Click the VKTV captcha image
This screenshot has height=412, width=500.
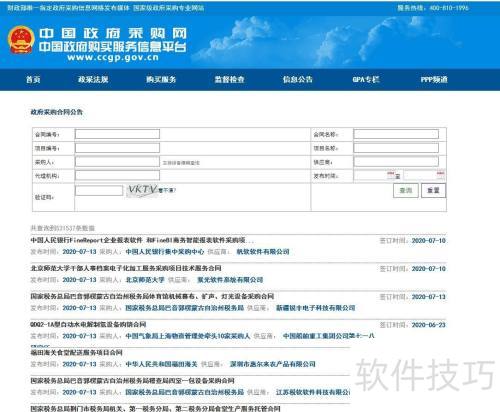coord(142,190)
